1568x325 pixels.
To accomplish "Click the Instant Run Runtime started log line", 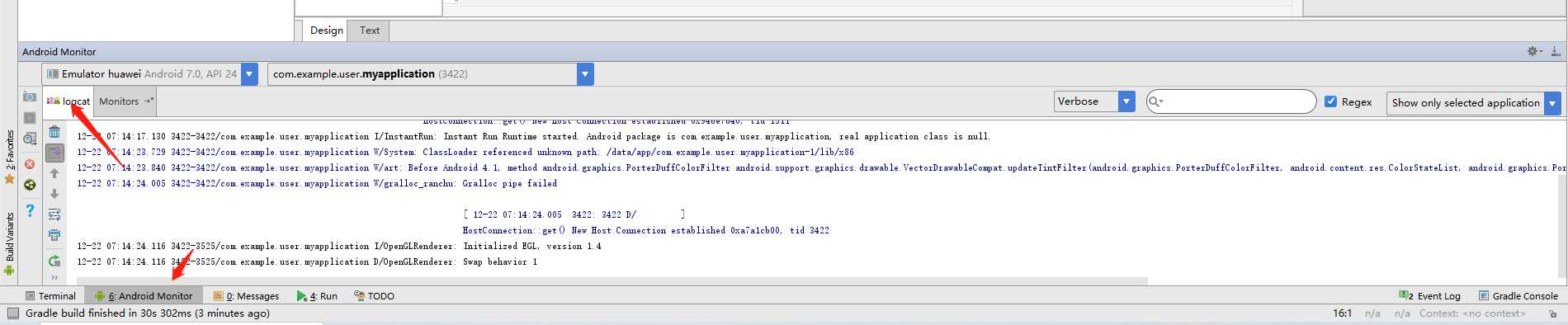I will (x=533, y=137).
